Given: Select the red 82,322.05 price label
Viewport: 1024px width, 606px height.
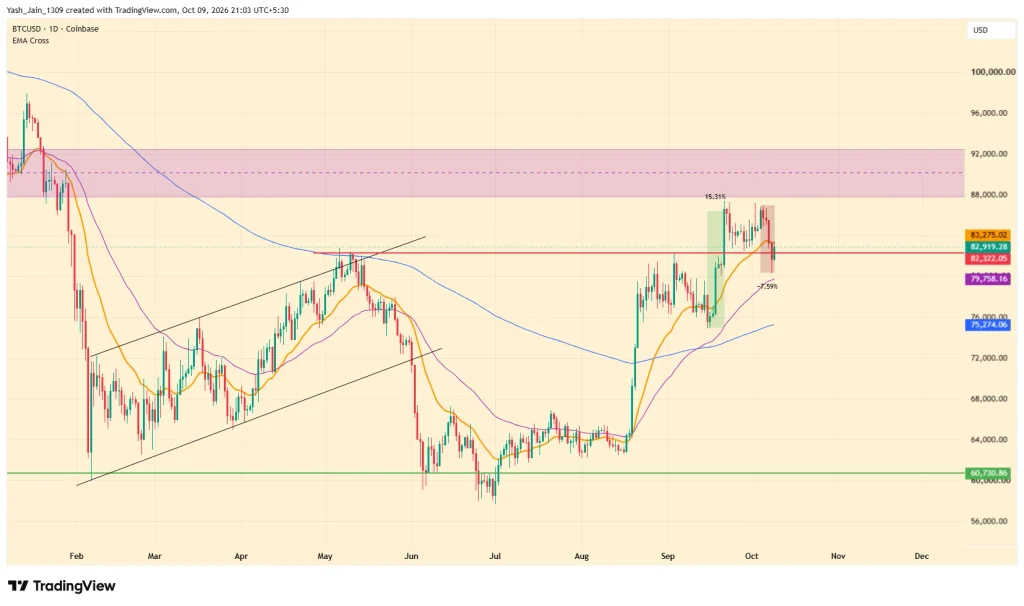Looking at the screenshot, I should tap(989, 259).
